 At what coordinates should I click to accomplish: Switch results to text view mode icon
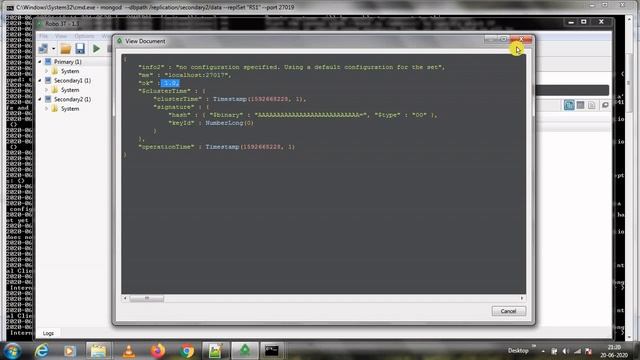click(592, 105)
